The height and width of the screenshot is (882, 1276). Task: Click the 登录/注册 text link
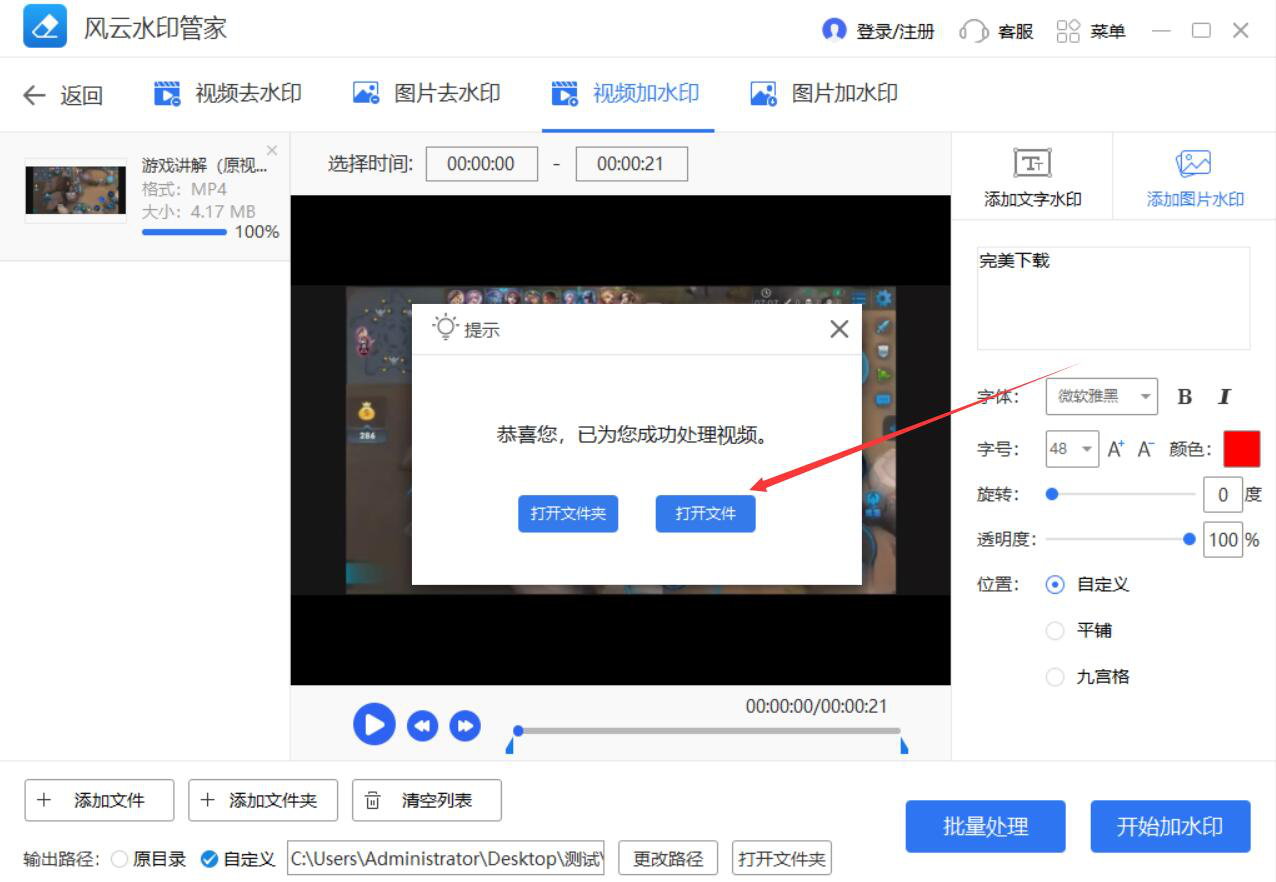(895, 32)
